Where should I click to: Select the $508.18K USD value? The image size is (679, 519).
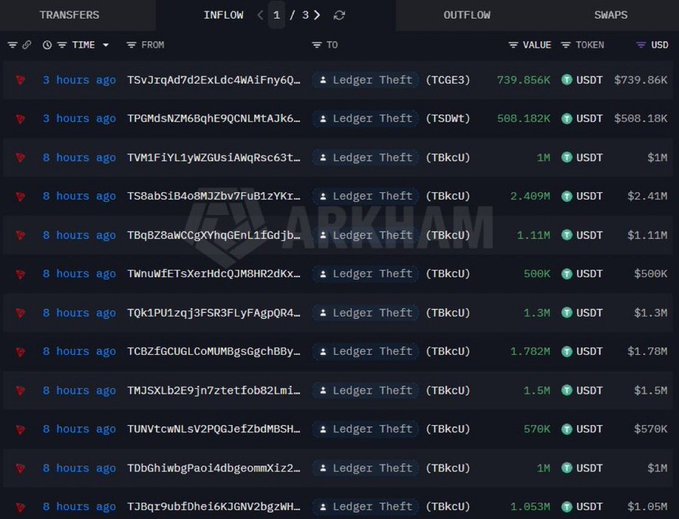point(640,119)
